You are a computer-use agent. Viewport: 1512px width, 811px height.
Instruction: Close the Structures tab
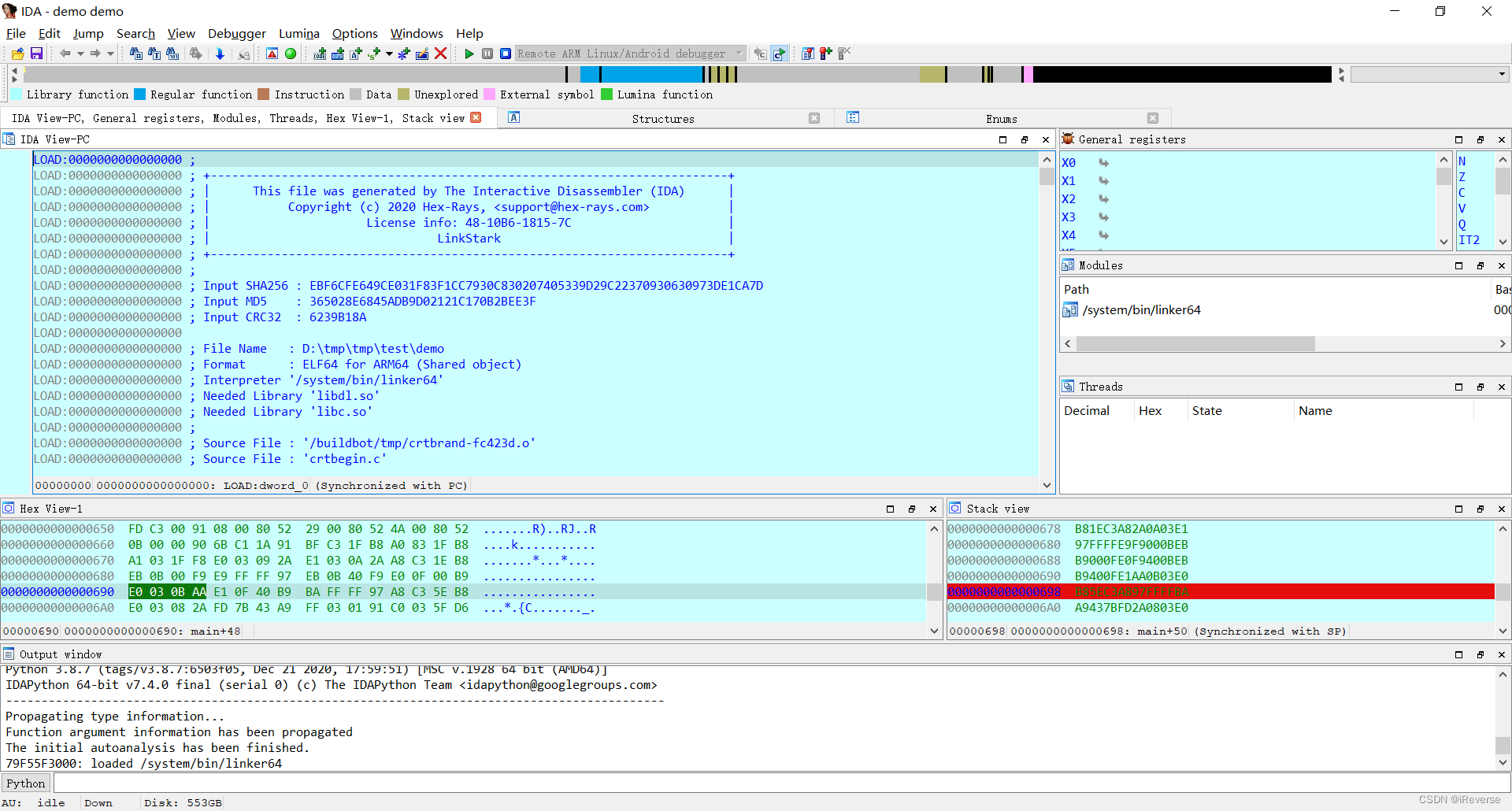point(814,118)
